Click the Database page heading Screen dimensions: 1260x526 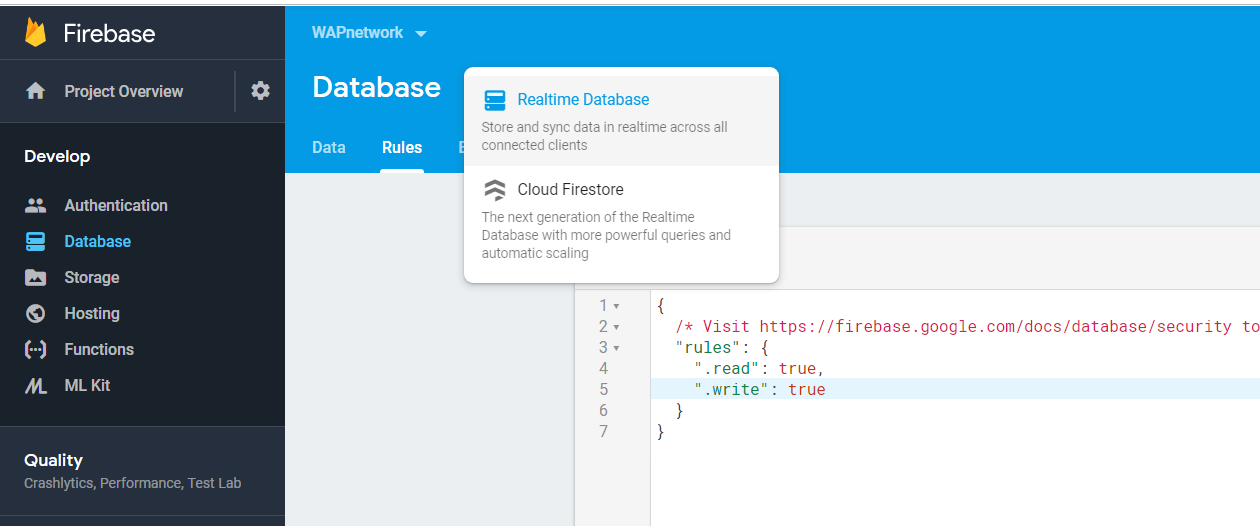coord(376,87)
